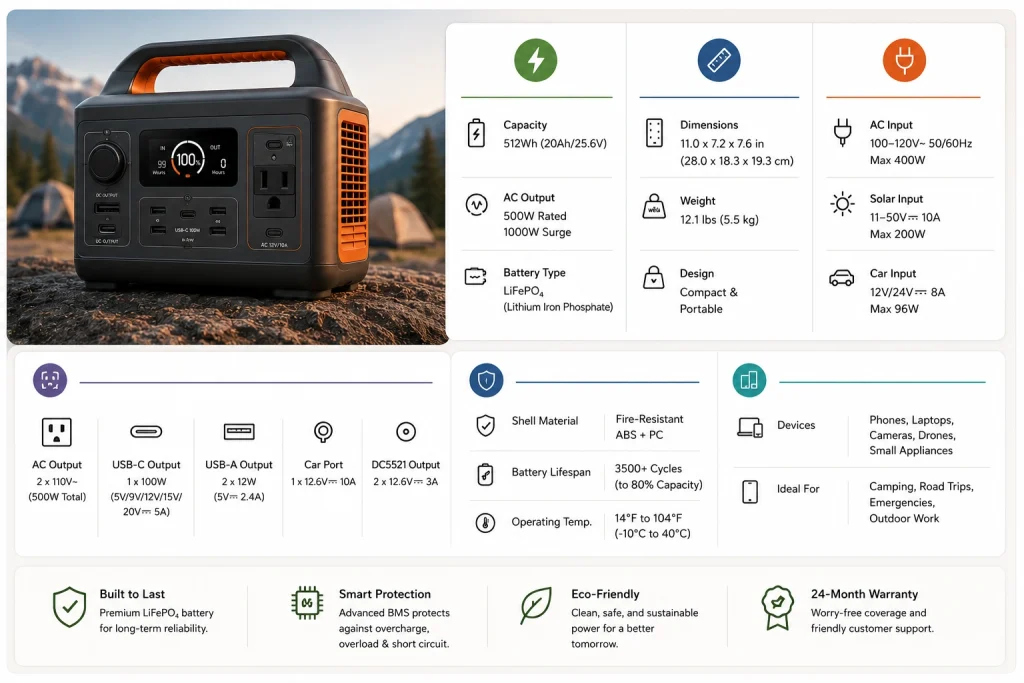Click the teal devices section icon
The image size is (1024, 683).
click(x=749, y=380)
